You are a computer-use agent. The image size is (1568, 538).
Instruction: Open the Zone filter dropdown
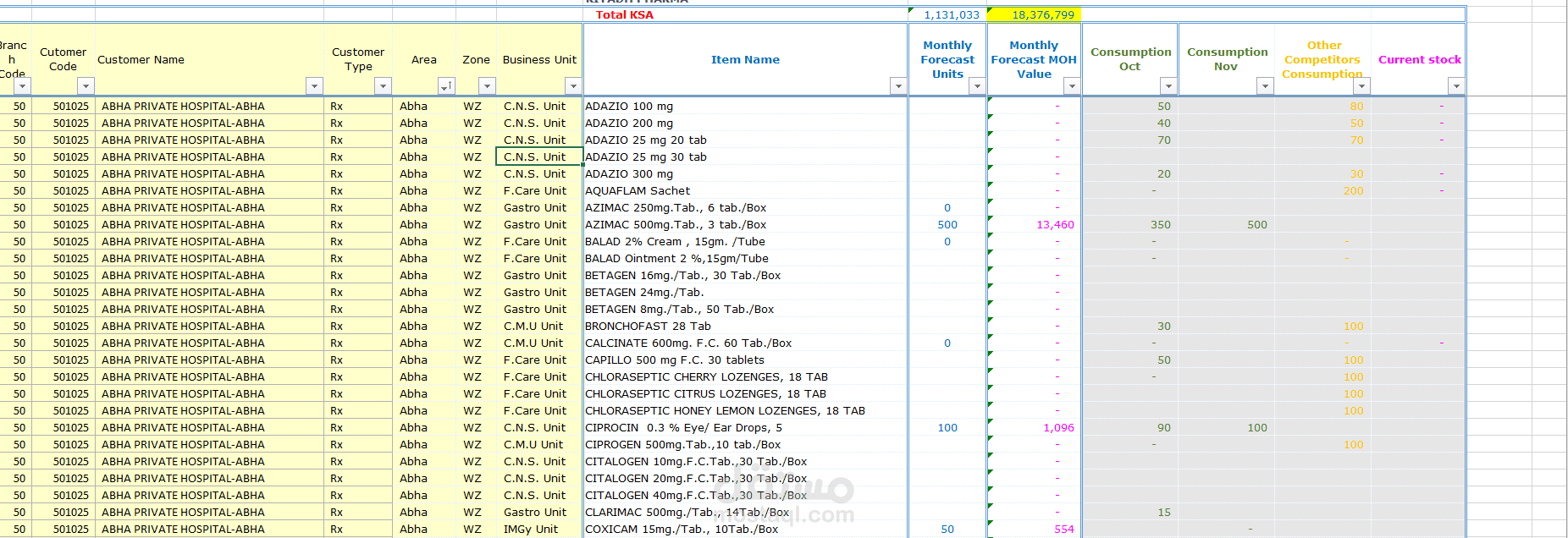(x=487, y=86)
